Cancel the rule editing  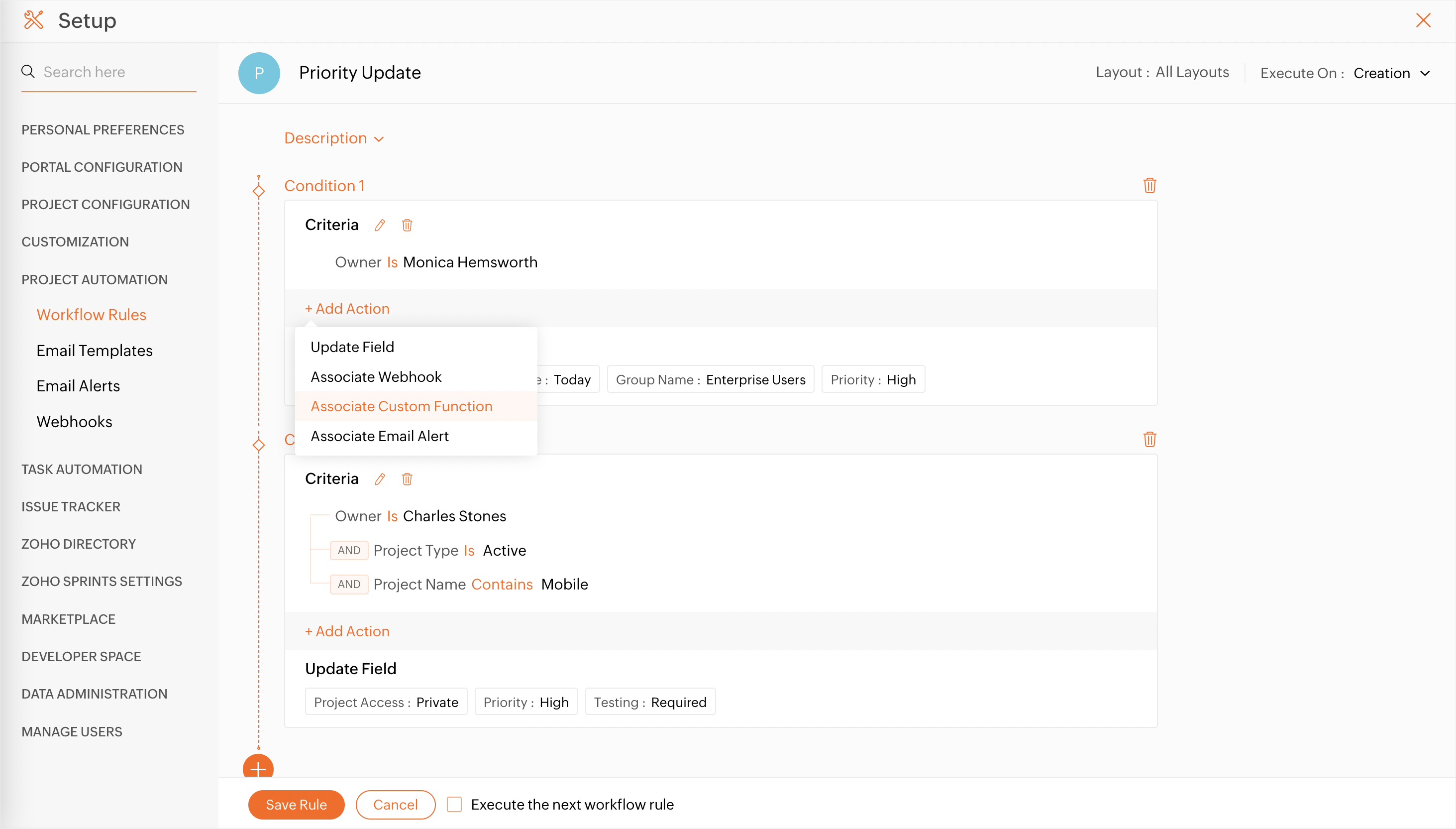[396, 804]
